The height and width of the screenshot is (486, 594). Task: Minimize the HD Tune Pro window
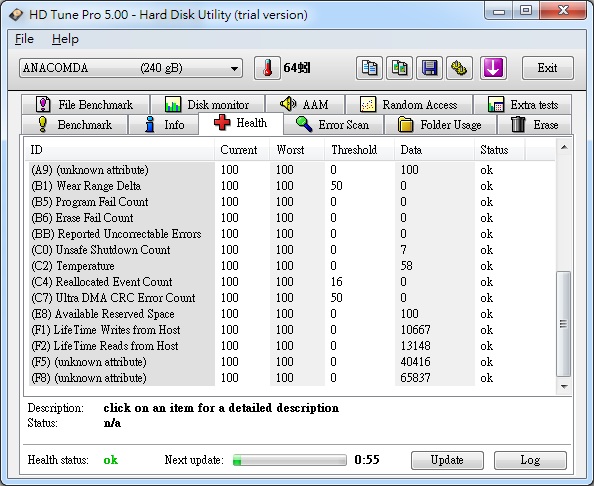click(499, 11)
